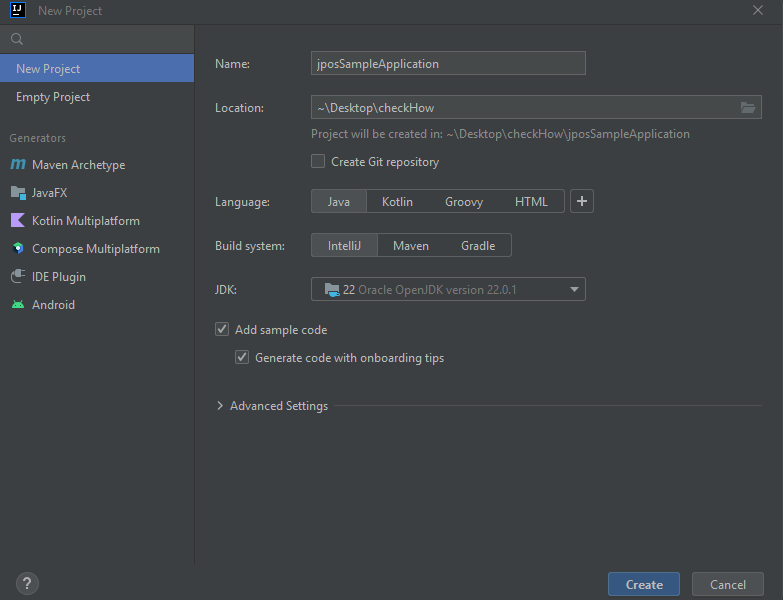Choose Gradle build system
This screenshot has width=783, height=600.
point(477,246)
